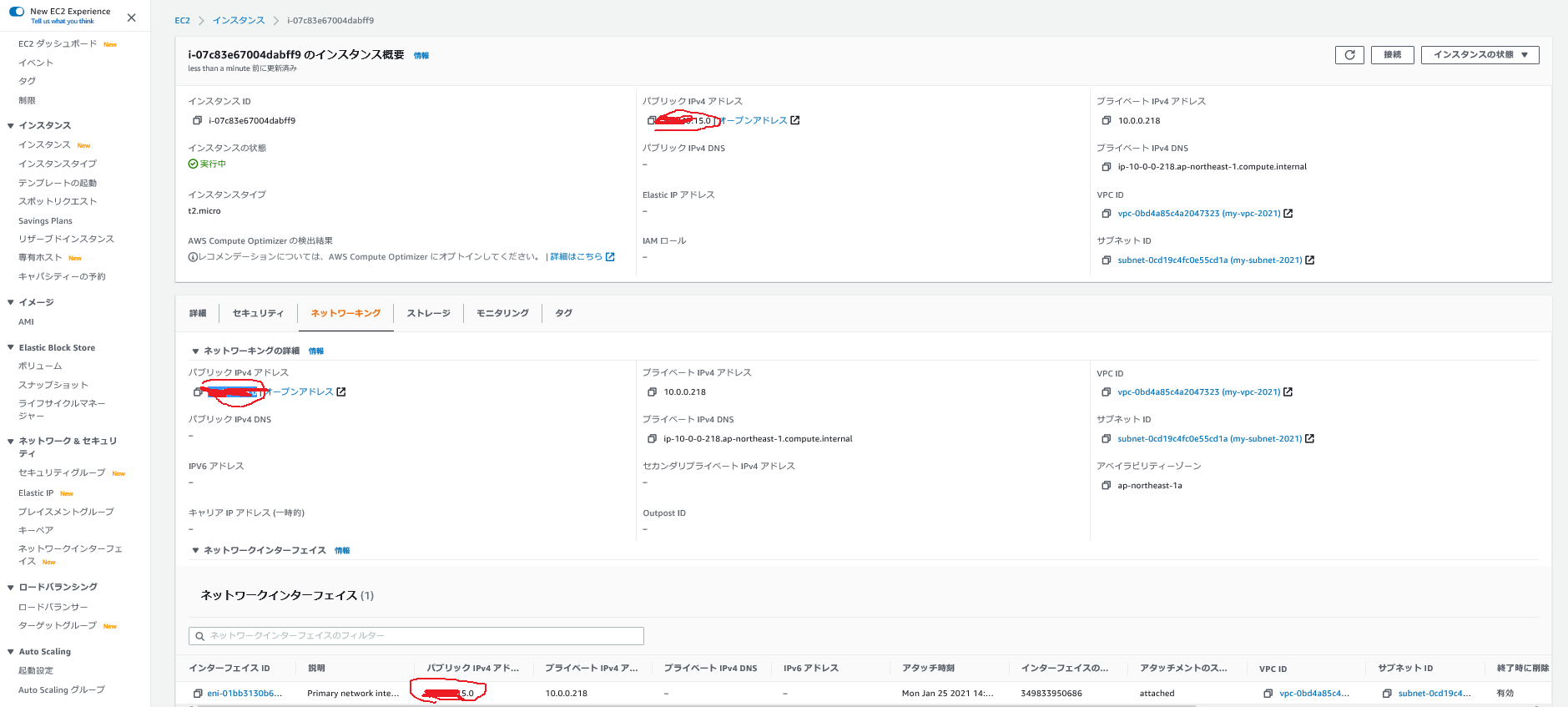The height and width of the screenshot is (707, 1568).
Task: Click 詳細はこちら link
Action: (x=576, y=257)
